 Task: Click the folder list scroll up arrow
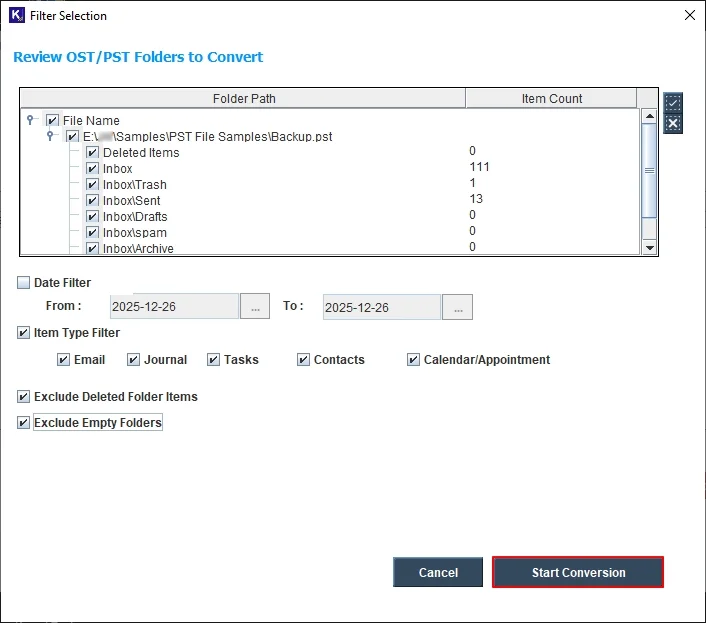649,116
